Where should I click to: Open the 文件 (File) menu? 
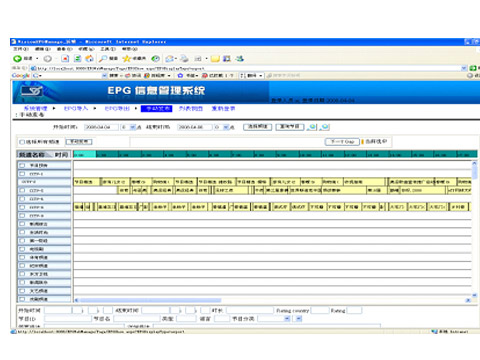[21, 49]
